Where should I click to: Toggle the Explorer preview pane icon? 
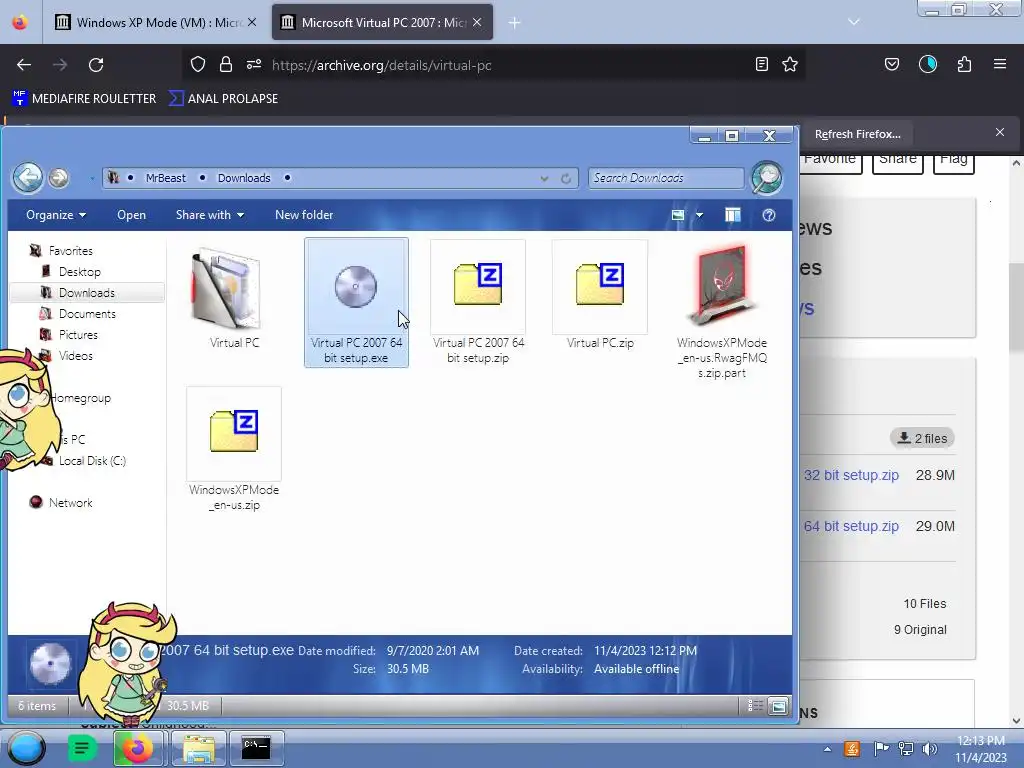(x=733, y=215)
